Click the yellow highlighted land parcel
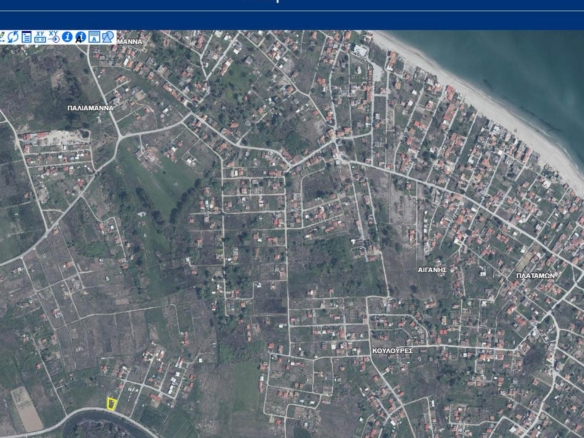 pos(112,404)
